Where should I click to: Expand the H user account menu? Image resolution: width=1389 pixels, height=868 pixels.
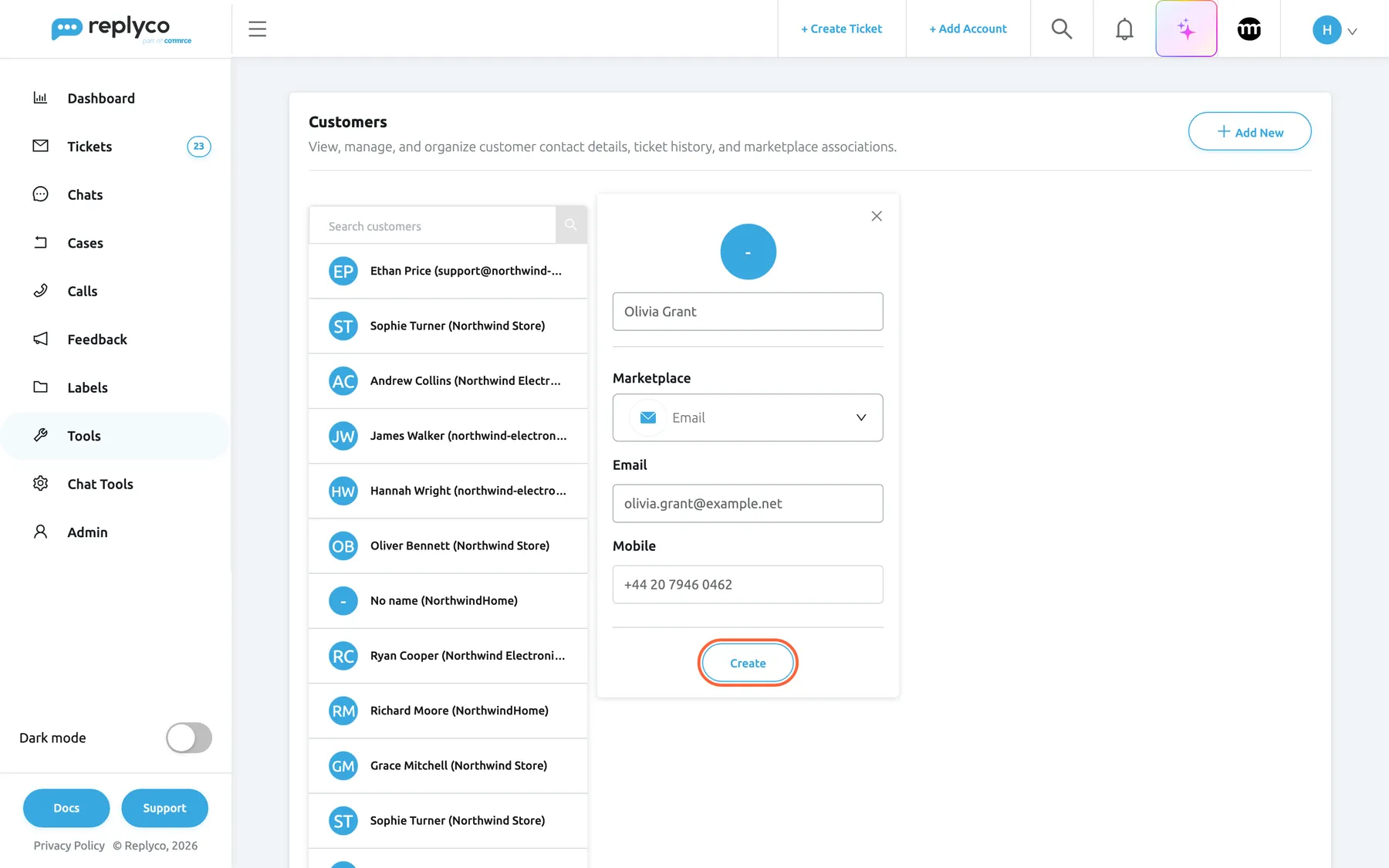click(1334, 30)
